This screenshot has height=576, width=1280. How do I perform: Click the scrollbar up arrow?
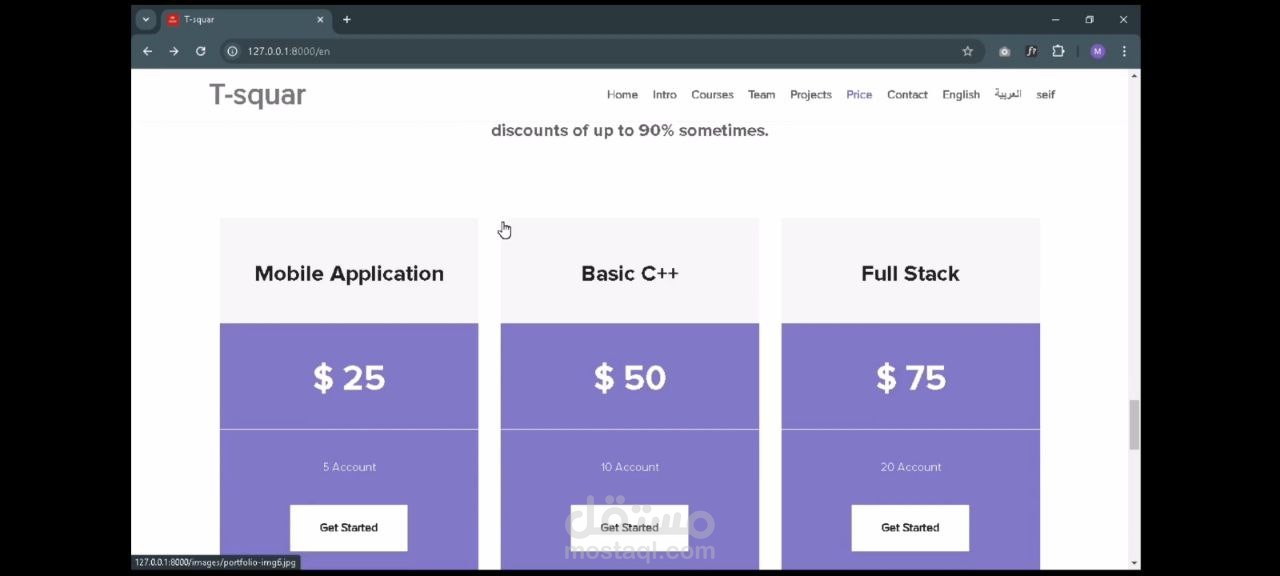1134,77
